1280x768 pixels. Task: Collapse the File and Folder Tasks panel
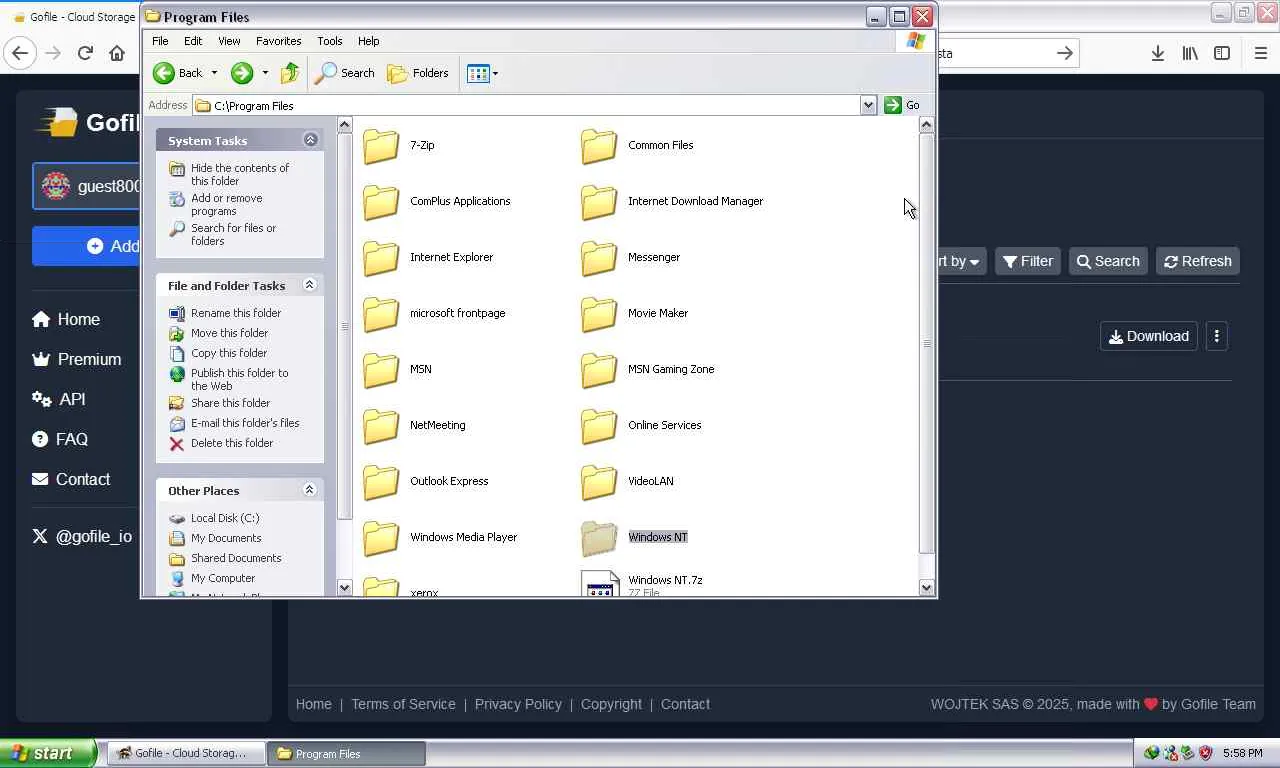310,285
